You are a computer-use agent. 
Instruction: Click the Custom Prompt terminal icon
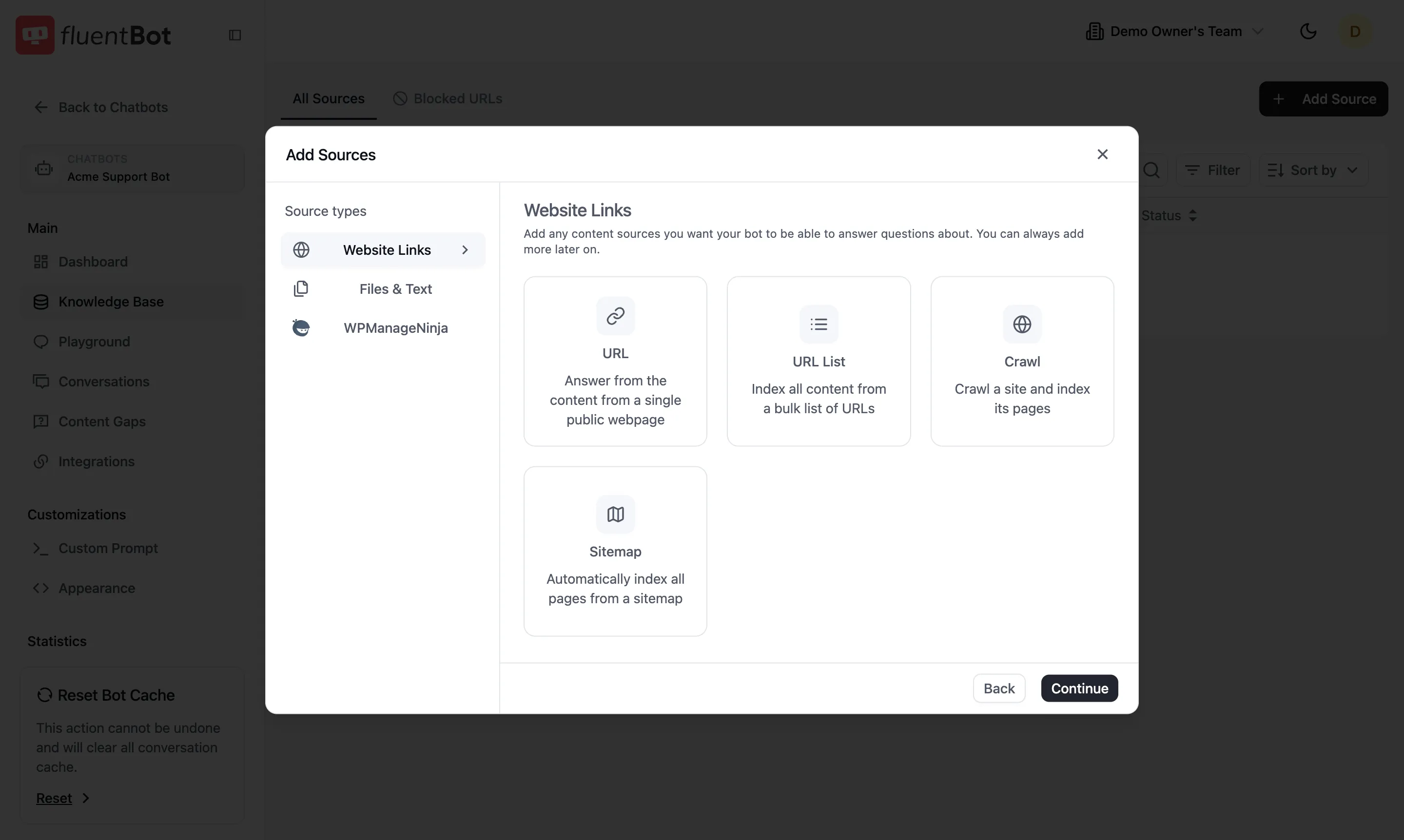(41, 549)
